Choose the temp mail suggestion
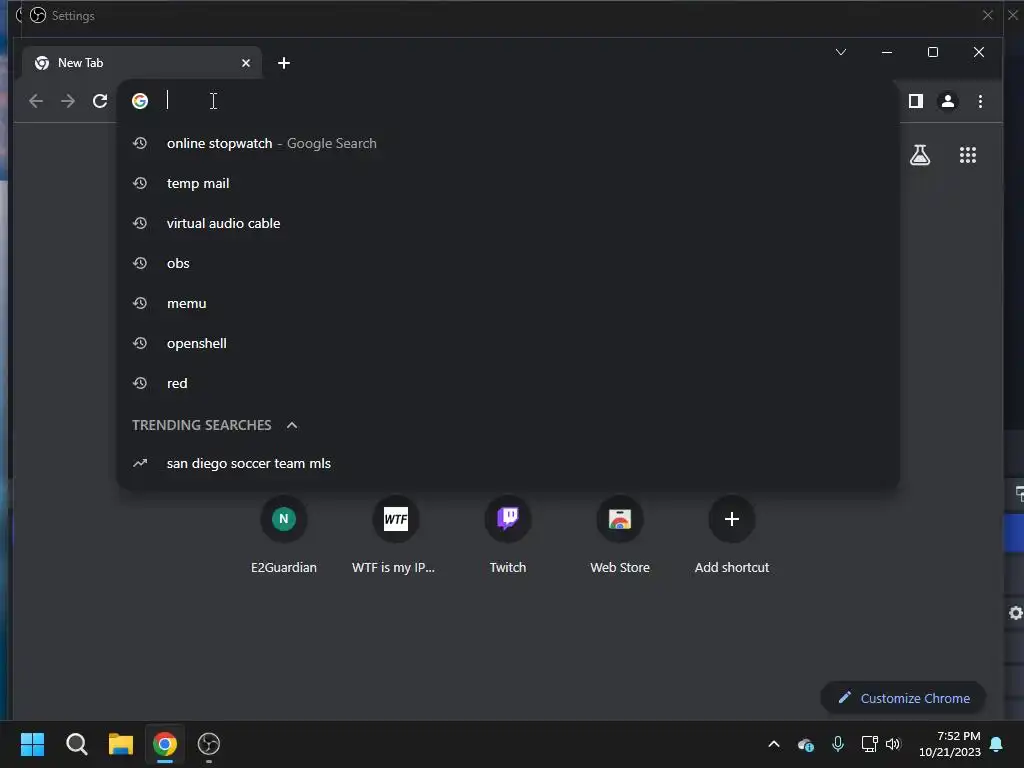Screen dimensions: 1024x768 coord(508,183)
